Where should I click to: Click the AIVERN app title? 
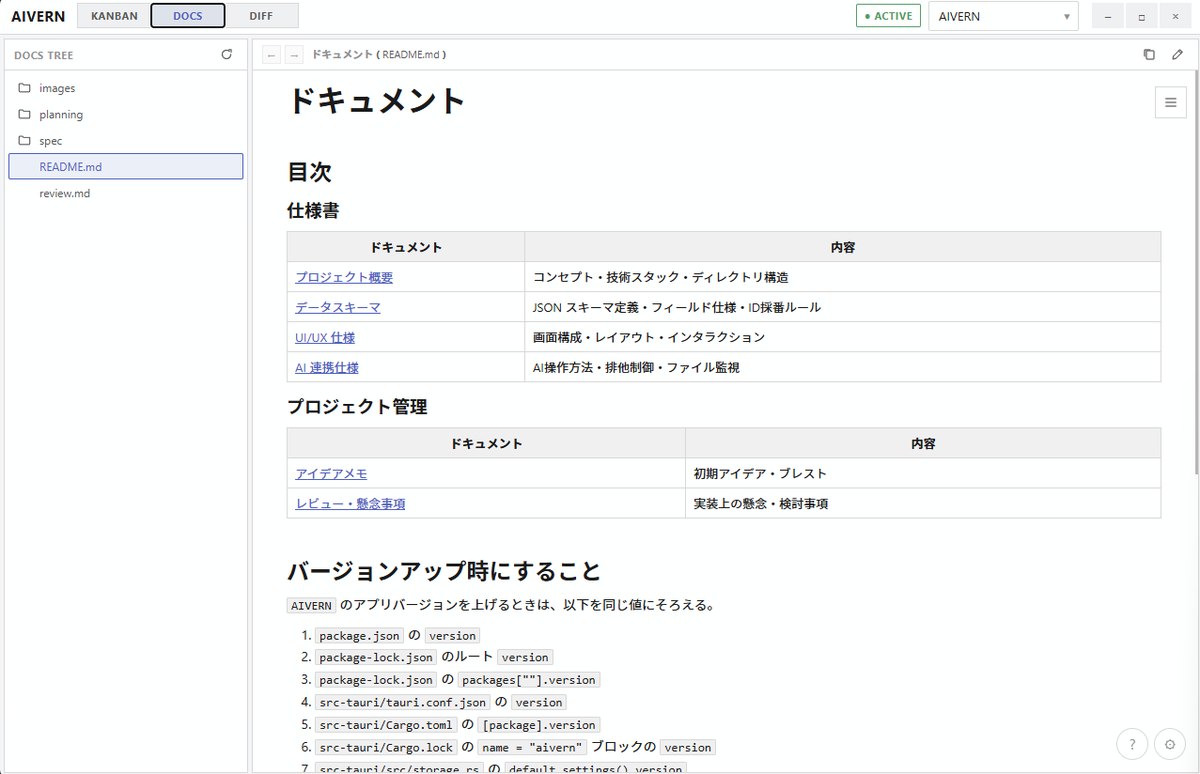[38, 16]
